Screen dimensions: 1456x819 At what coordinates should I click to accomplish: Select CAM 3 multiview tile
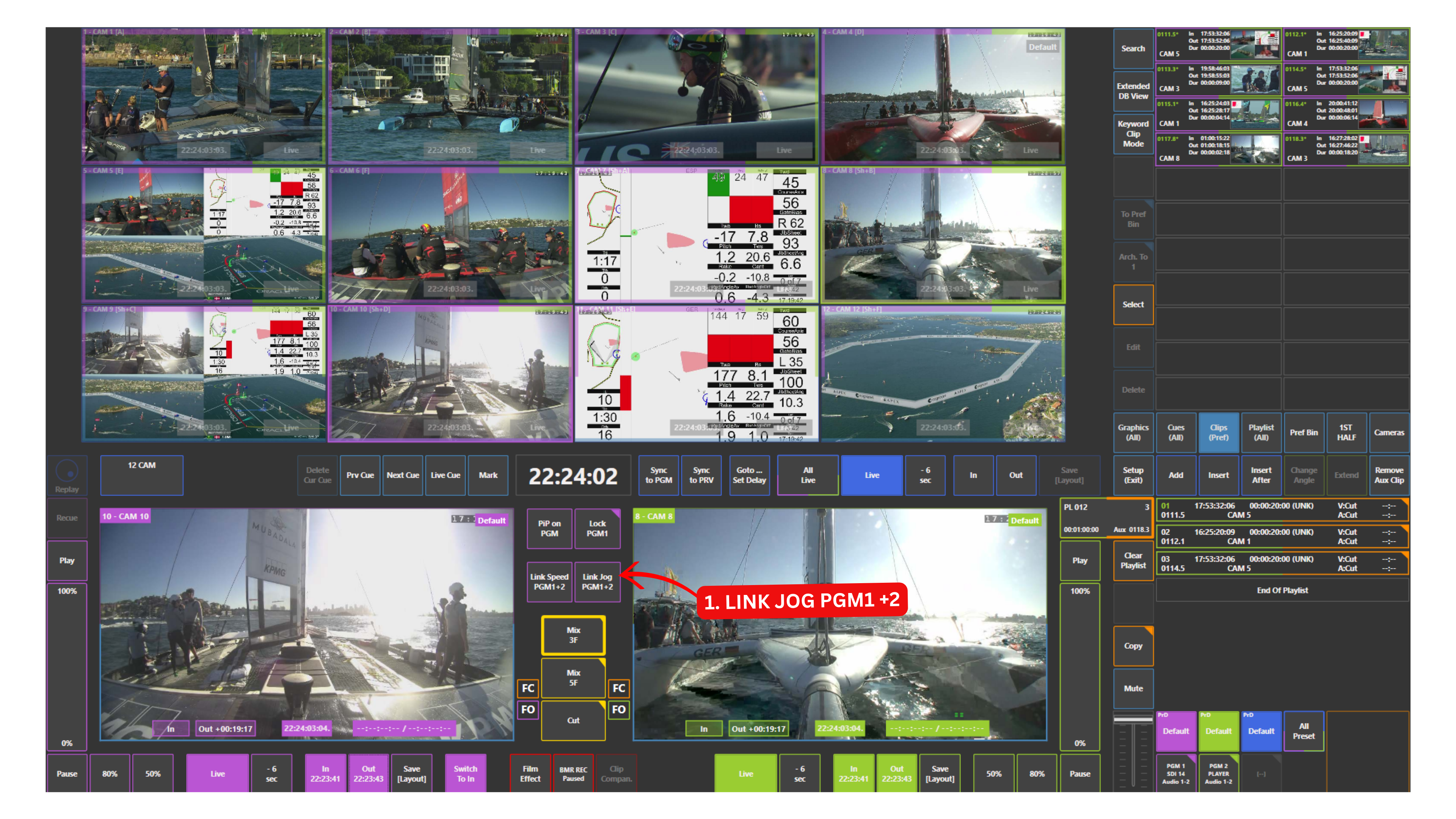click(696, 96)
